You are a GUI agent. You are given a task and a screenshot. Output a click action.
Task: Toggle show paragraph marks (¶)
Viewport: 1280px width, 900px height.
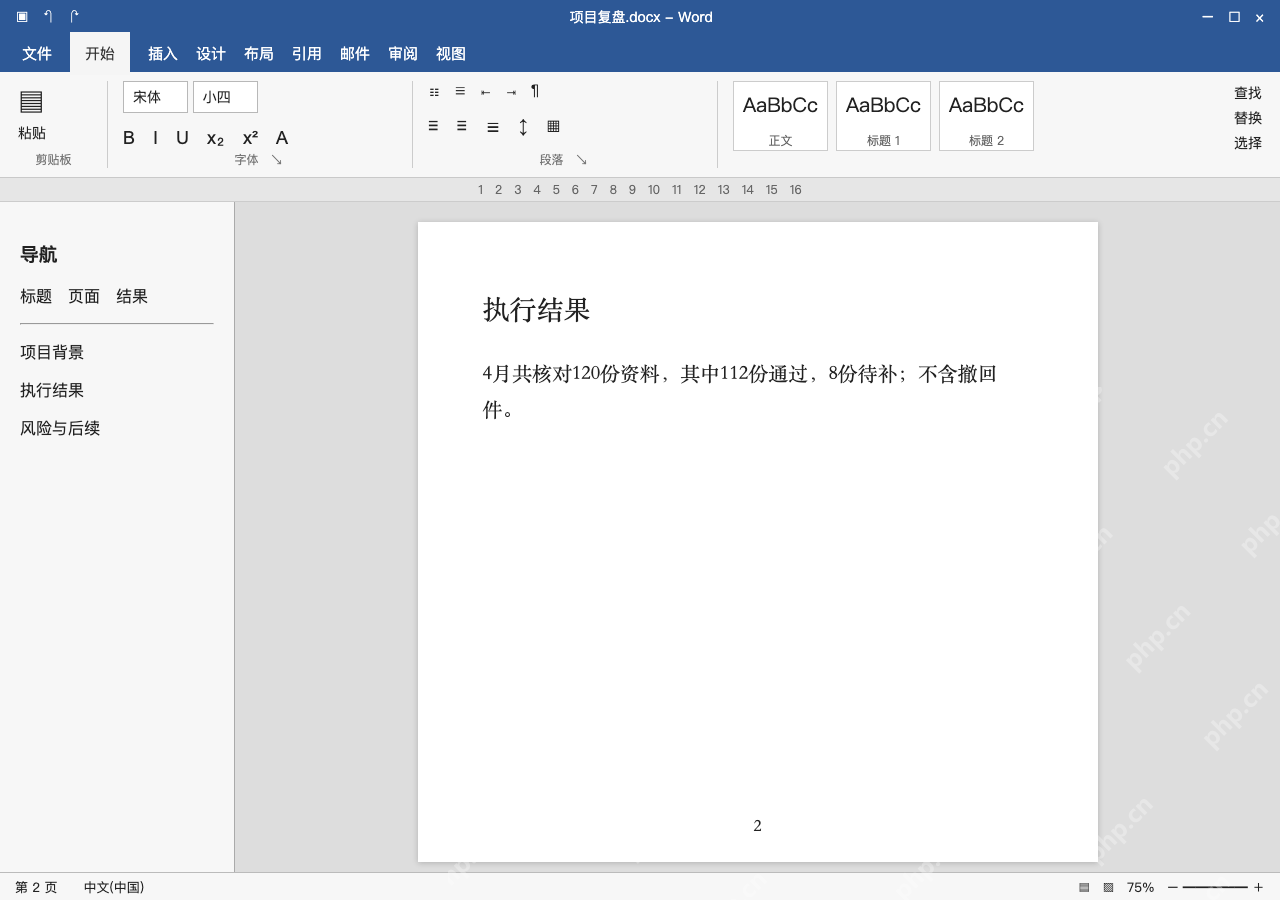(535, 91)
